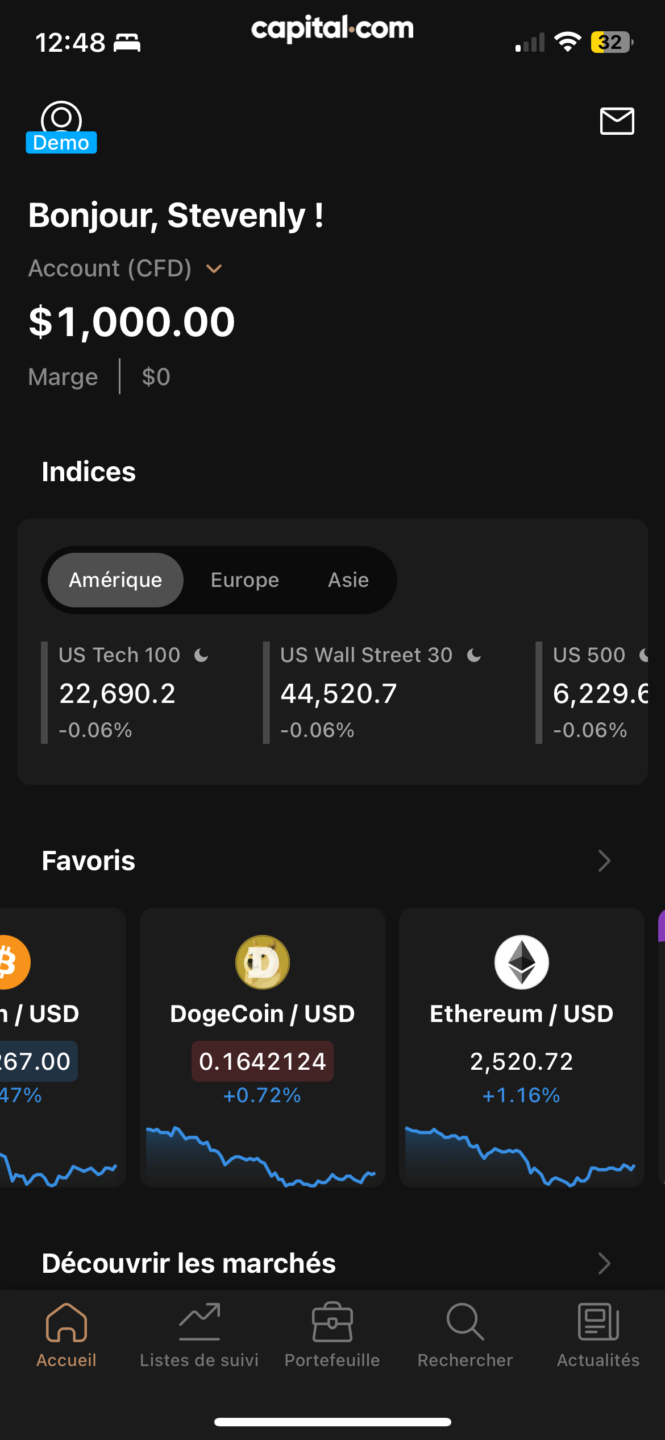Screen dimensions: 665x1440
Task: Switch indices region to Europe
Action: click(x=245, y=580)
